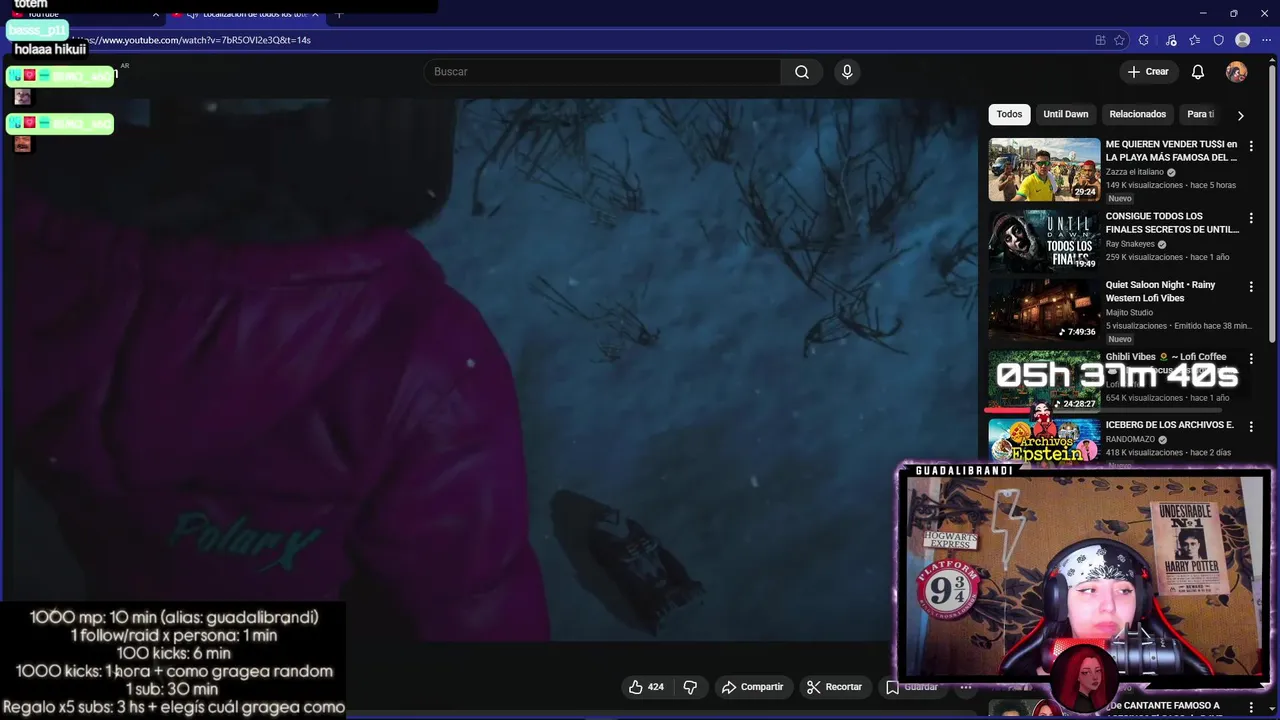Screen dimensions: 1280x720
Task: Open the browser shield security icon
Action: click(x=1218, y=40)
